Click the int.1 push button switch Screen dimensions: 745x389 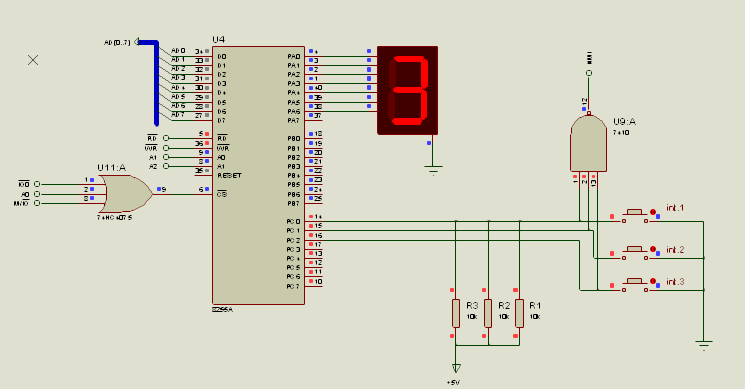635,216
